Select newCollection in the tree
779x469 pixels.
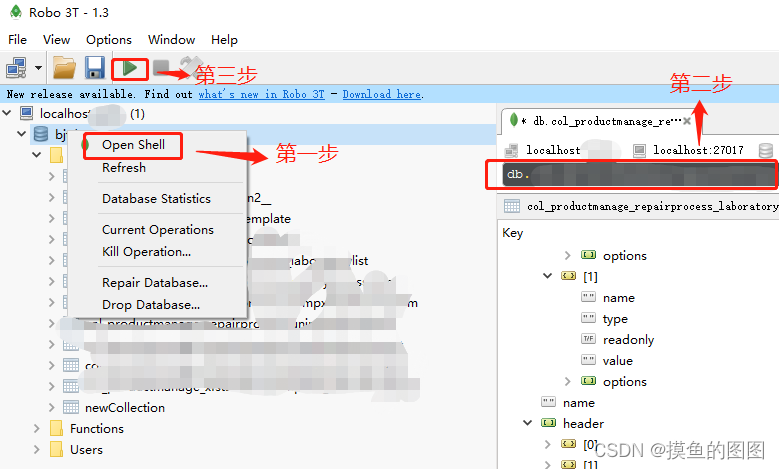coord(125,408)
